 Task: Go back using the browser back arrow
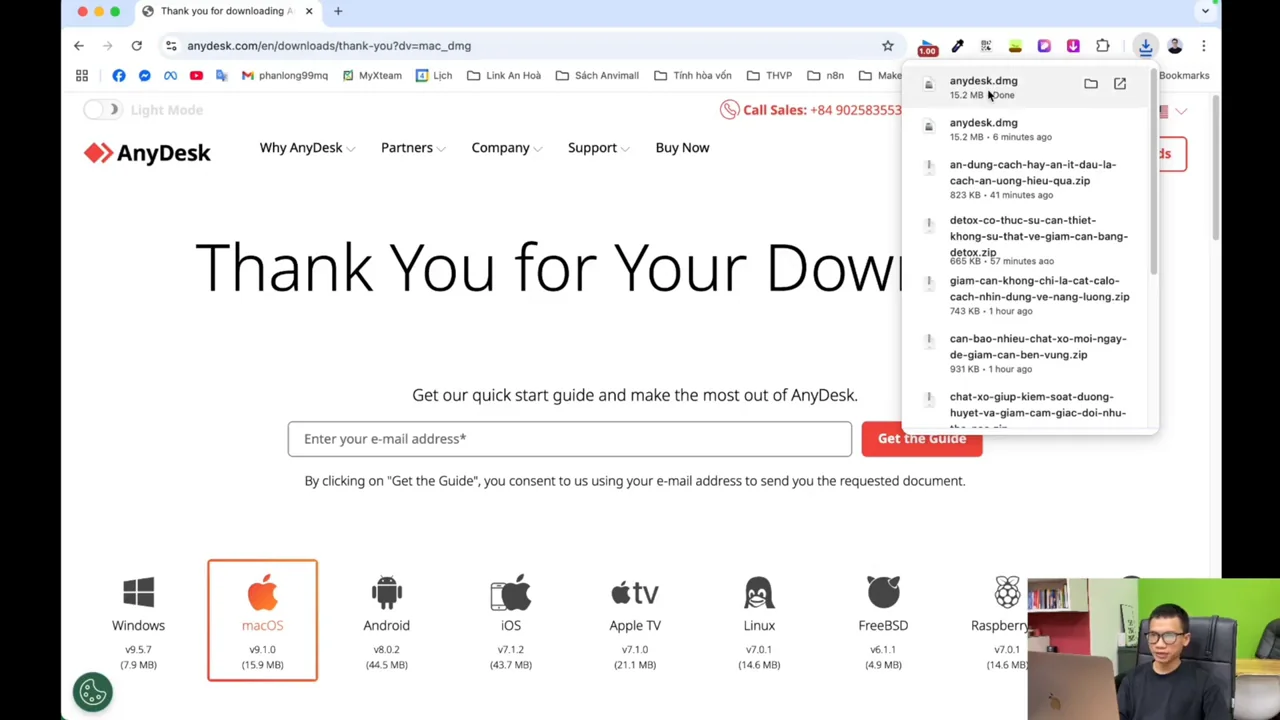(79, 46)
